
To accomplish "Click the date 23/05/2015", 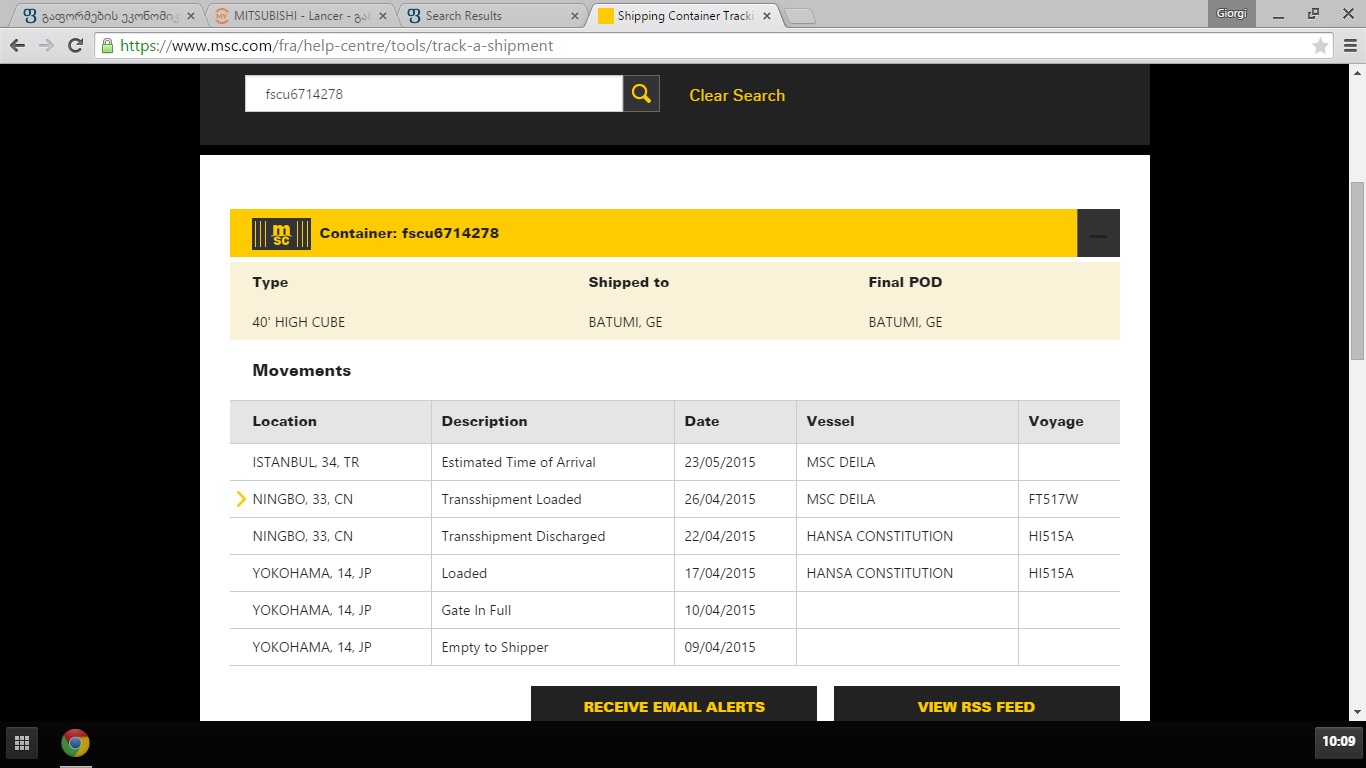I will 720,462.
